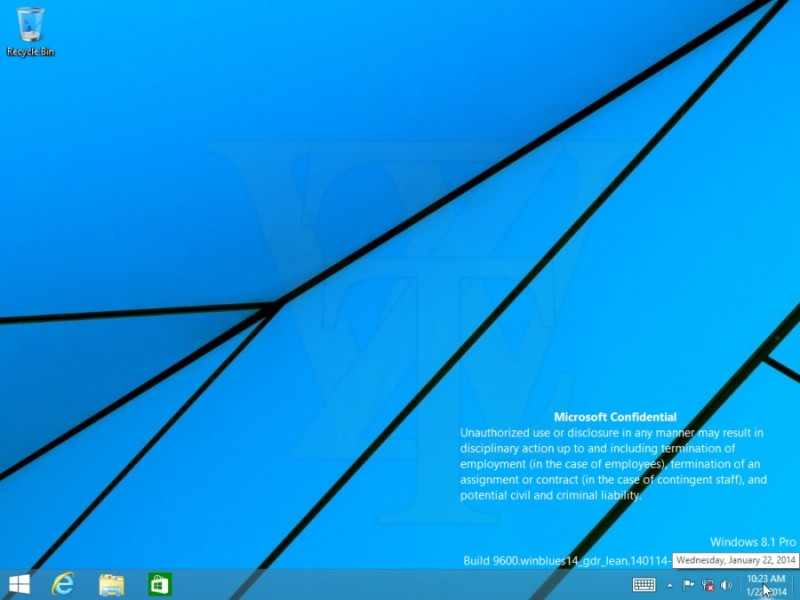The width and height of the screenshot is (800, 600).
Task: Open Action Center via the flag icon
Action: tap(687, 584)
